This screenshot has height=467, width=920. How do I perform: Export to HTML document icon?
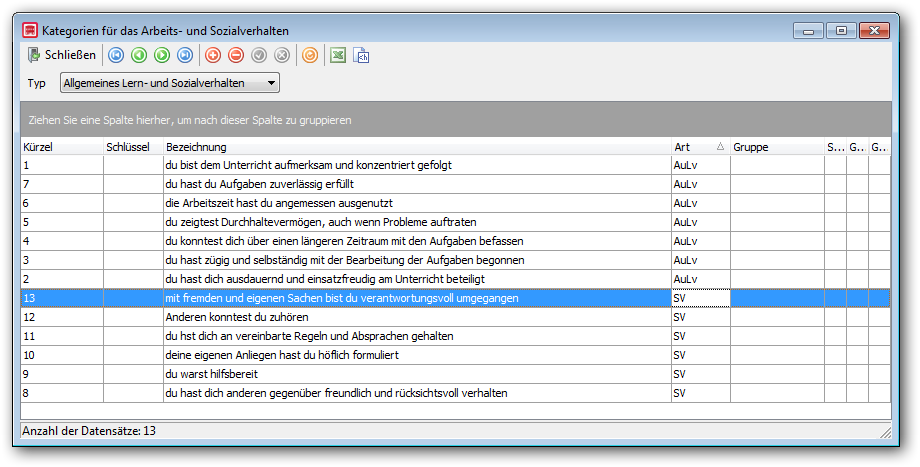[361, 55]
